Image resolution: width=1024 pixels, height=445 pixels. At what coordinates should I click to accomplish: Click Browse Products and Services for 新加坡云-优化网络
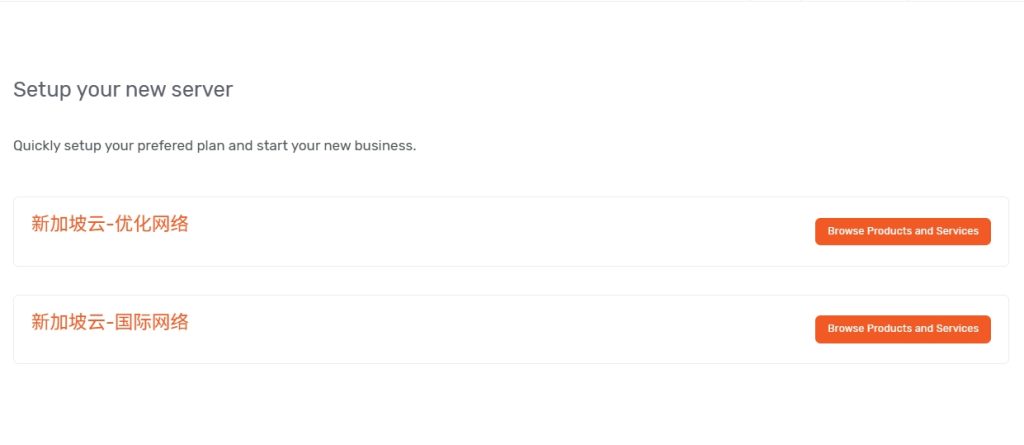(x=902, y=231)
